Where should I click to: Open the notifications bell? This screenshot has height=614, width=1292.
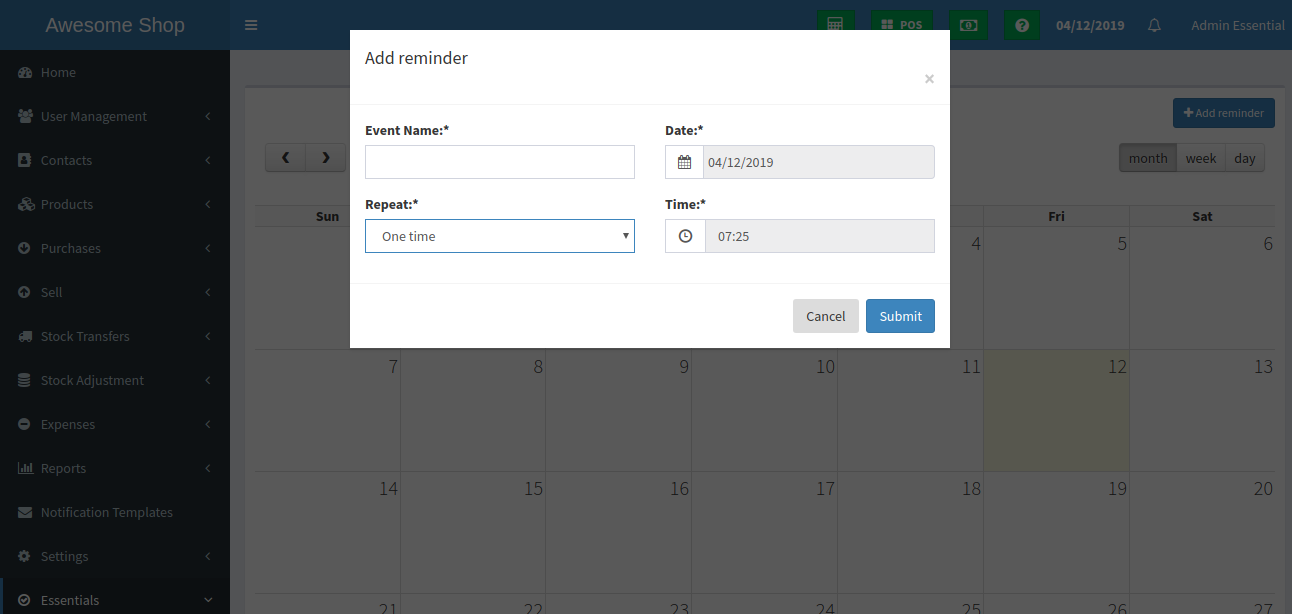pos(1154,25)
